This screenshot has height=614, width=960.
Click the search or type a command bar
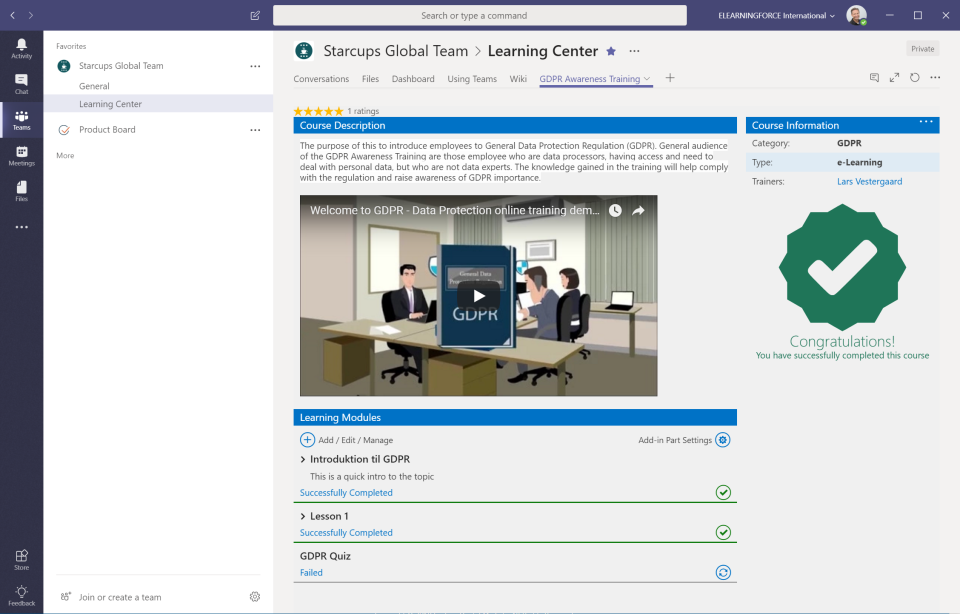480,15
